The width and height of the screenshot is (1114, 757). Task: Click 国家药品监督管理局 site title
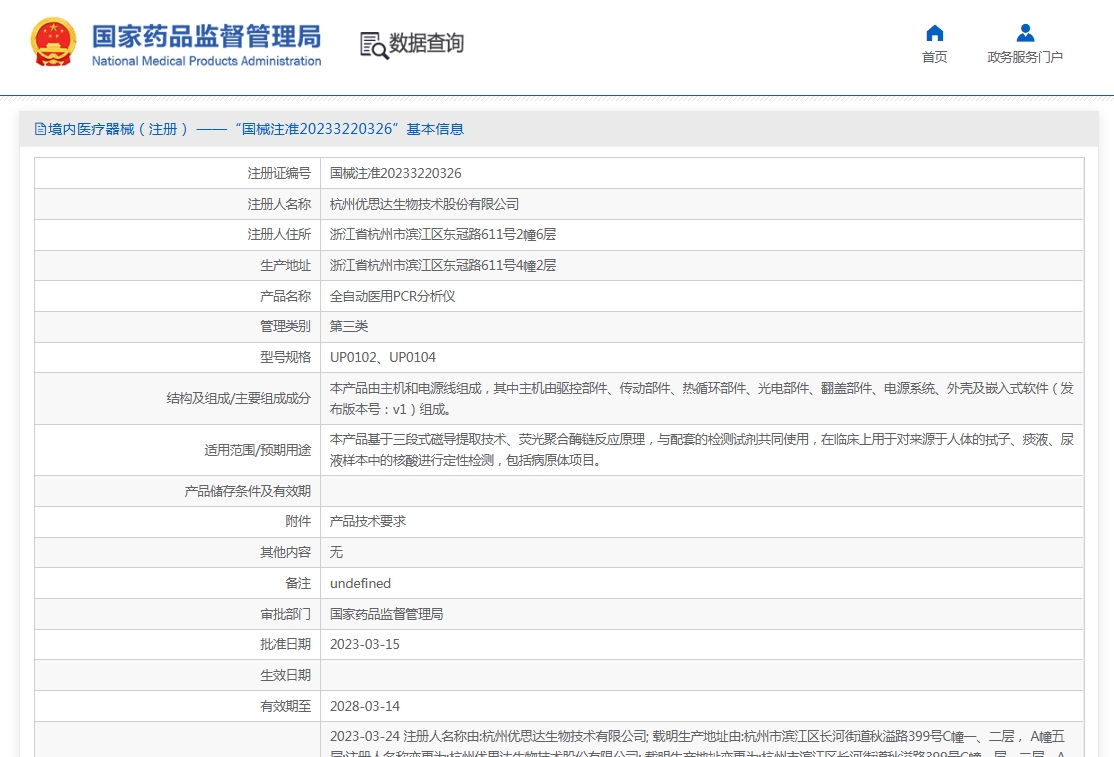(206, 36)
